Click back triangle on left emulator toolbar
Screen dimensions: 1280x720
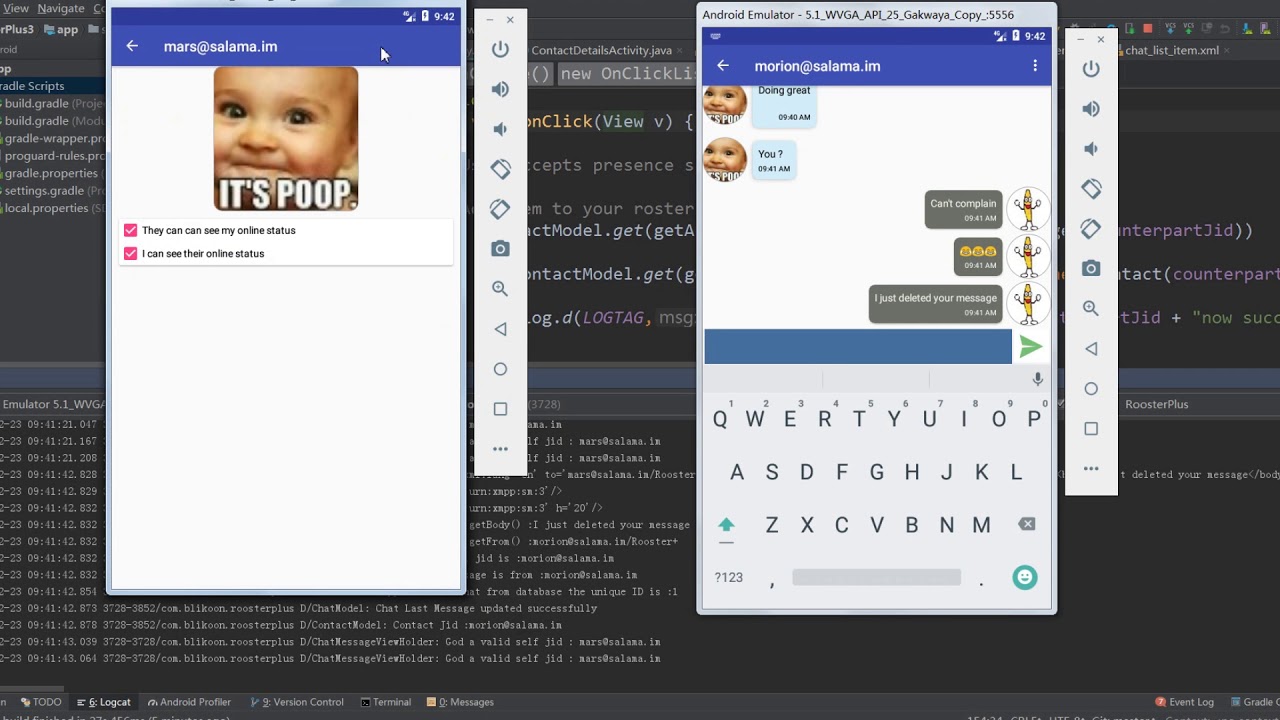click(500, 329)
